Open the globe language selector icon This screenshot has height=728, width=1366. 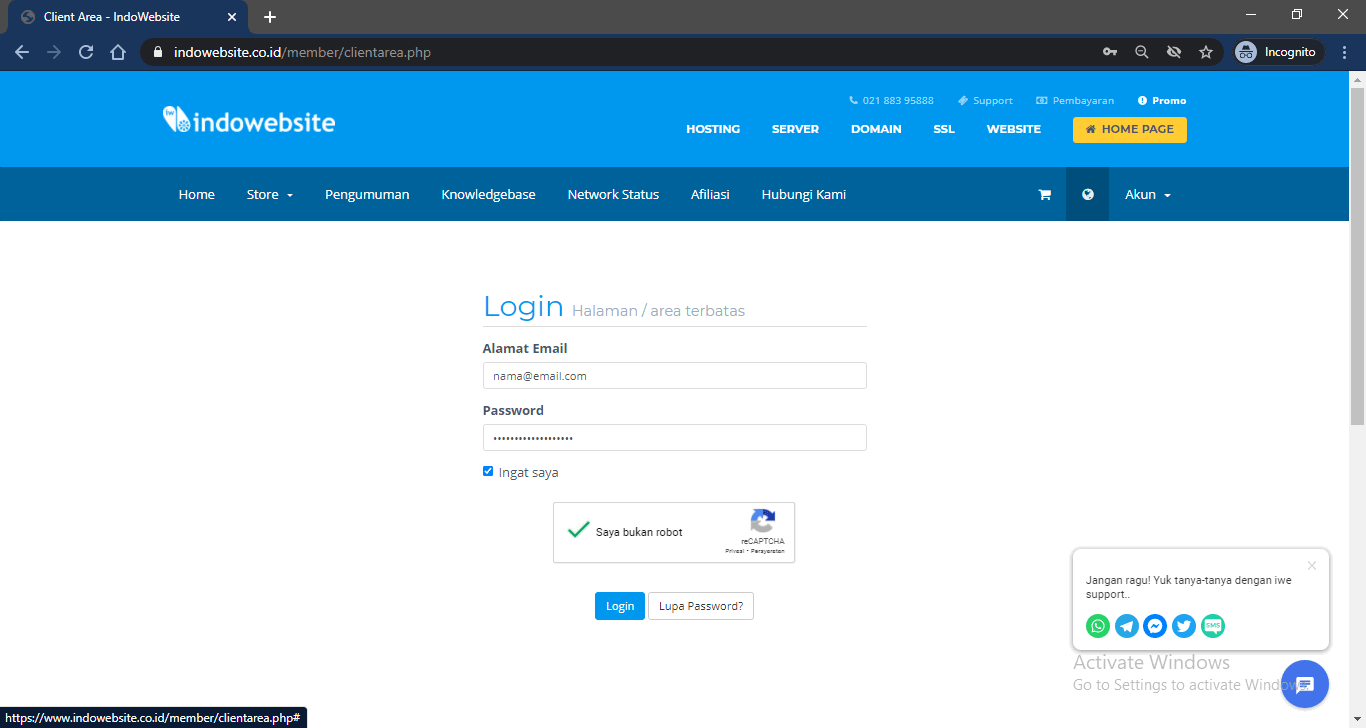pyautogui.click(x=1087, y=195)
